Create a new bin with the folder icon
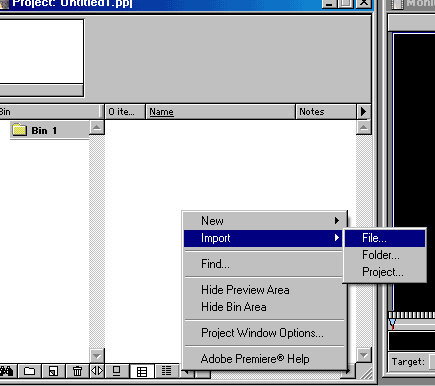The height and width of the screenshot is (386, 435). click(29, 371)
